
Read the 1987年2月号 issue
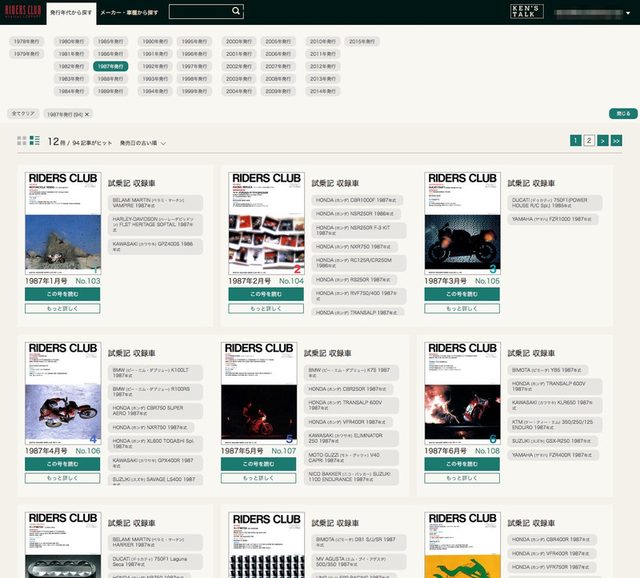pos(266,294)
